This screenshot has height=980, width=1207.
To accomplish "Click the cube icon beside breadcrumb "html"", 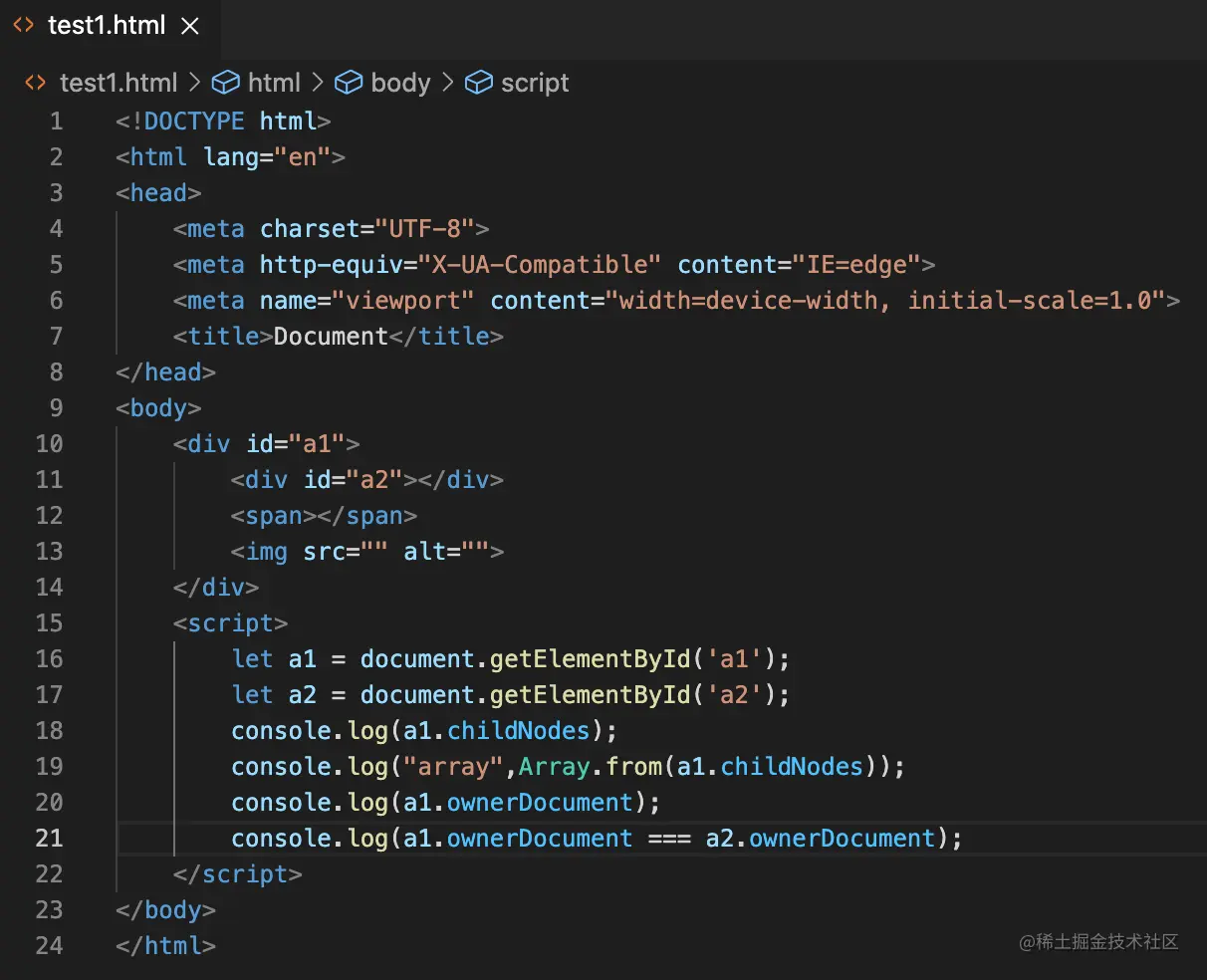I will [x=226, y=83].
